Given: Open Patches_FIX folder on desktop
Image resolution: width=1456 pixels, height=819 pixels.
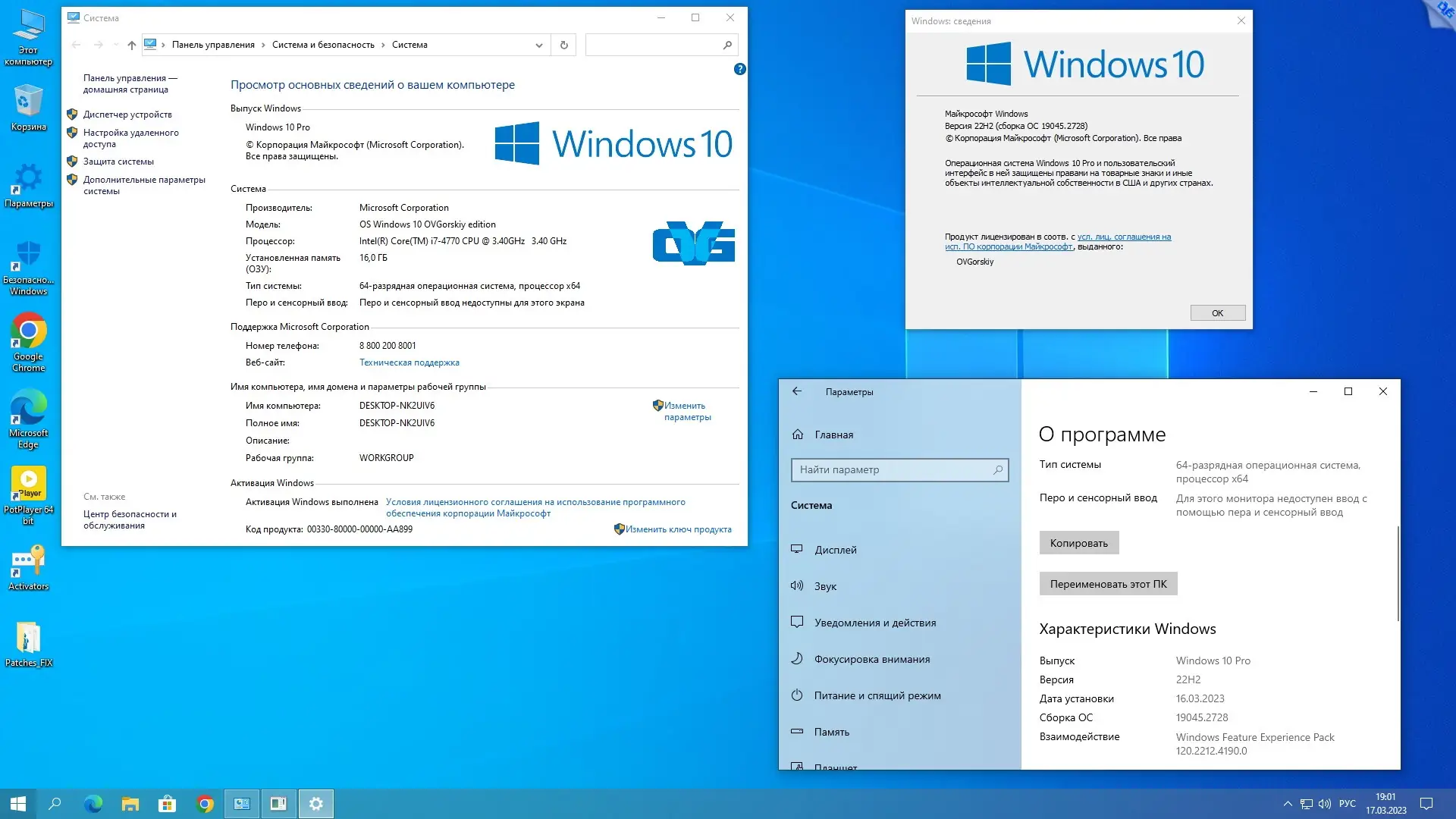Looking at the screenshot, I should tap(28, 640).
